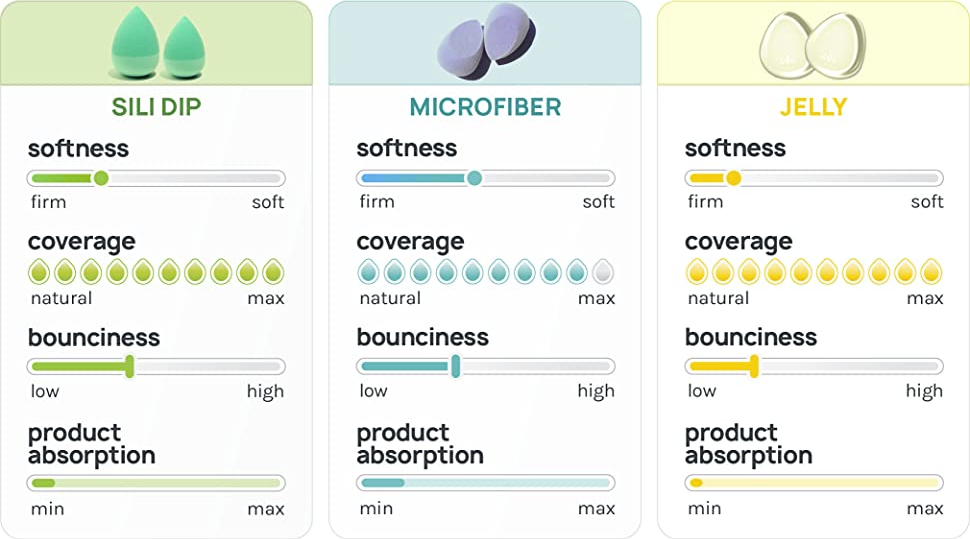Click the Microfiber softness slider handle
Viewport: 970px width, 539px height.
474,179
